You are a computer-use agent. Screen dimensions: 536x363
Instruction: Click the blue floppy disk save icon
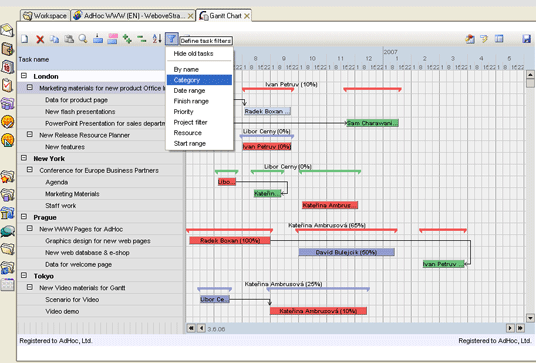pos(526,39)
